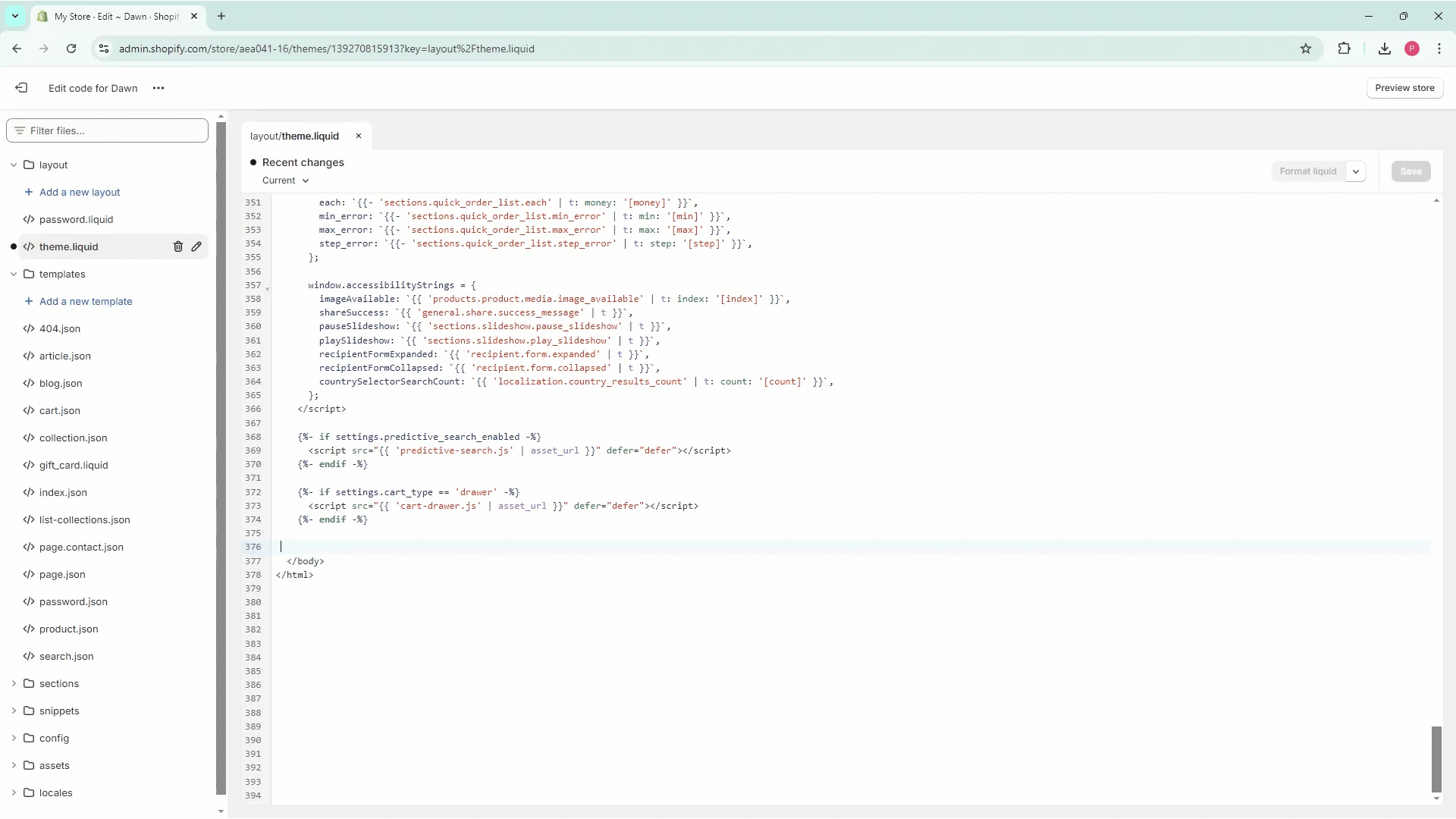This screenshot has height=819, width=1456.
Task: Open the browser downloads panel
Action: click(x=1385, y=49)
